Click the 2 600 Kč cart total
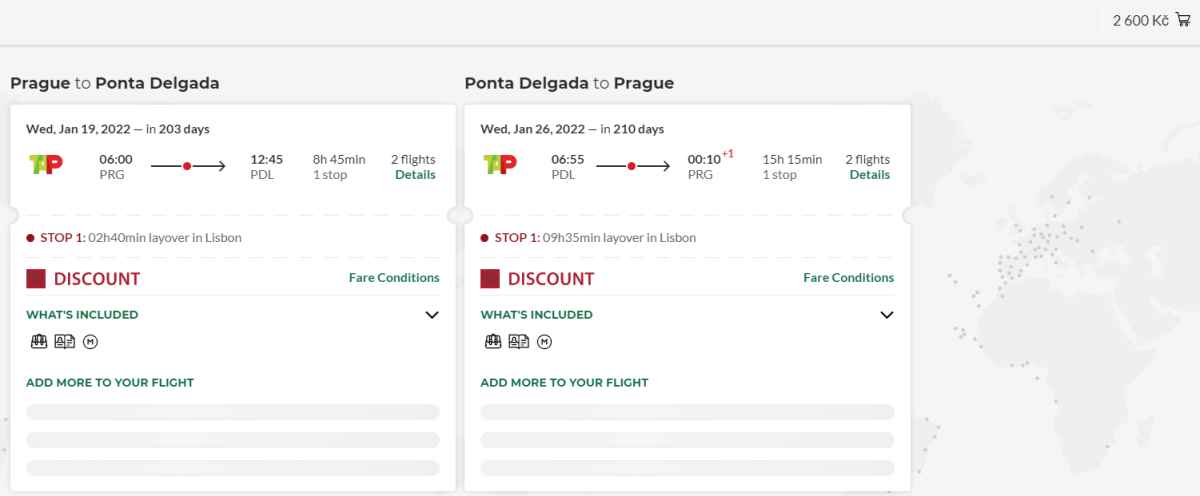1200x496 pixels. click(1140, 20)
